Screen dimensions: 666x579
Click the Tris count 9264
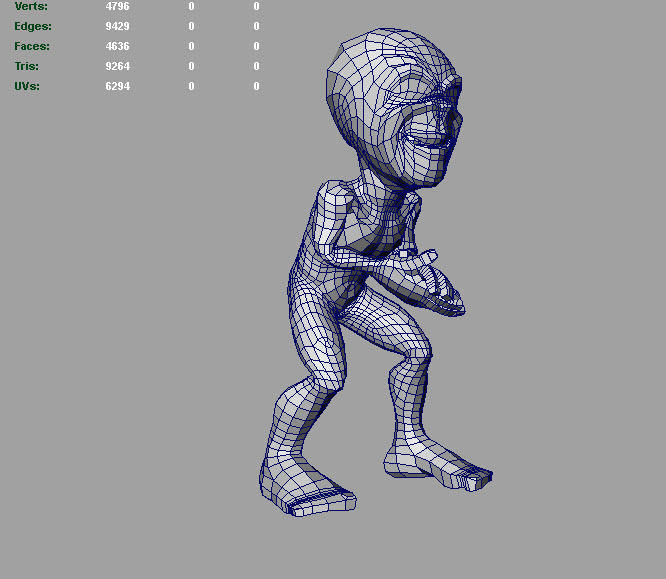click(x=118, y=66)
